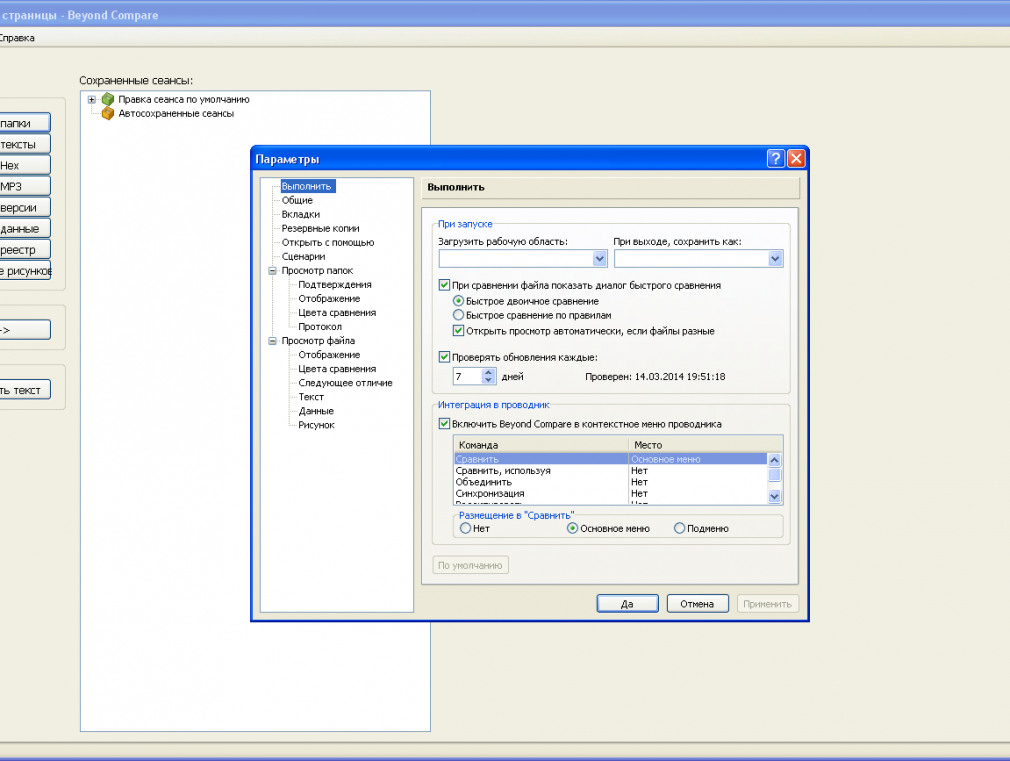Select the Нет placement radio button
Viewport: 1010px width, 761px height.
(x=465, y=528)
